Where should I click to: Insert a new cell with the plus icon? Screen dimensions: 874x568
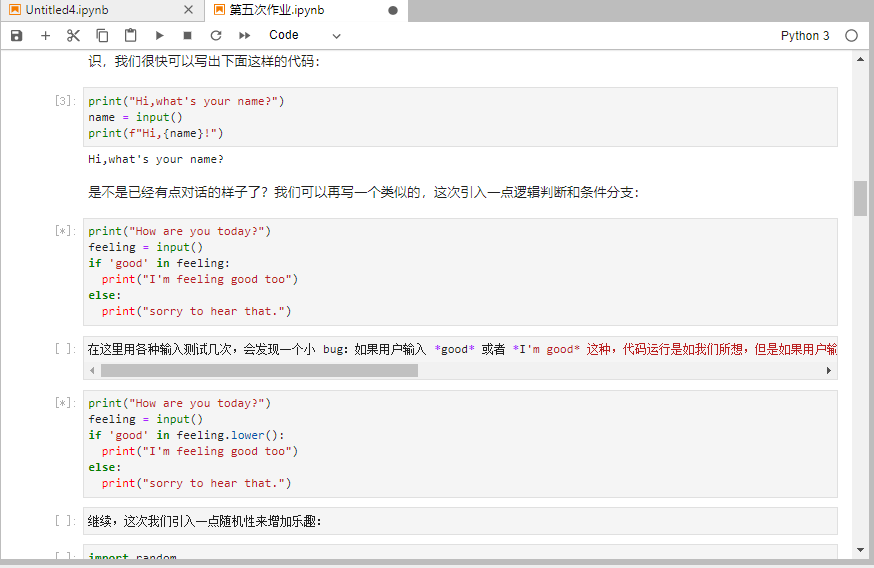tap(46, 36)
